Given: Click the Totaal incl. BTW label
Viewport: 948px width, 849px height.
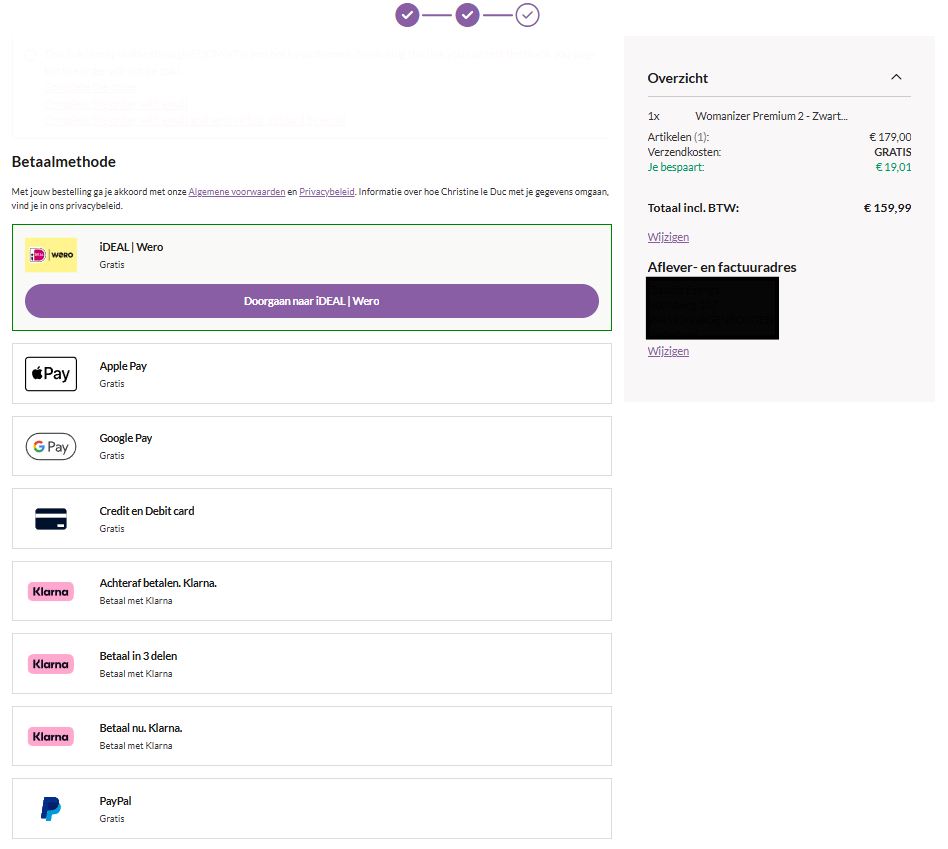Looking at the screenshot, I should 693,208.
